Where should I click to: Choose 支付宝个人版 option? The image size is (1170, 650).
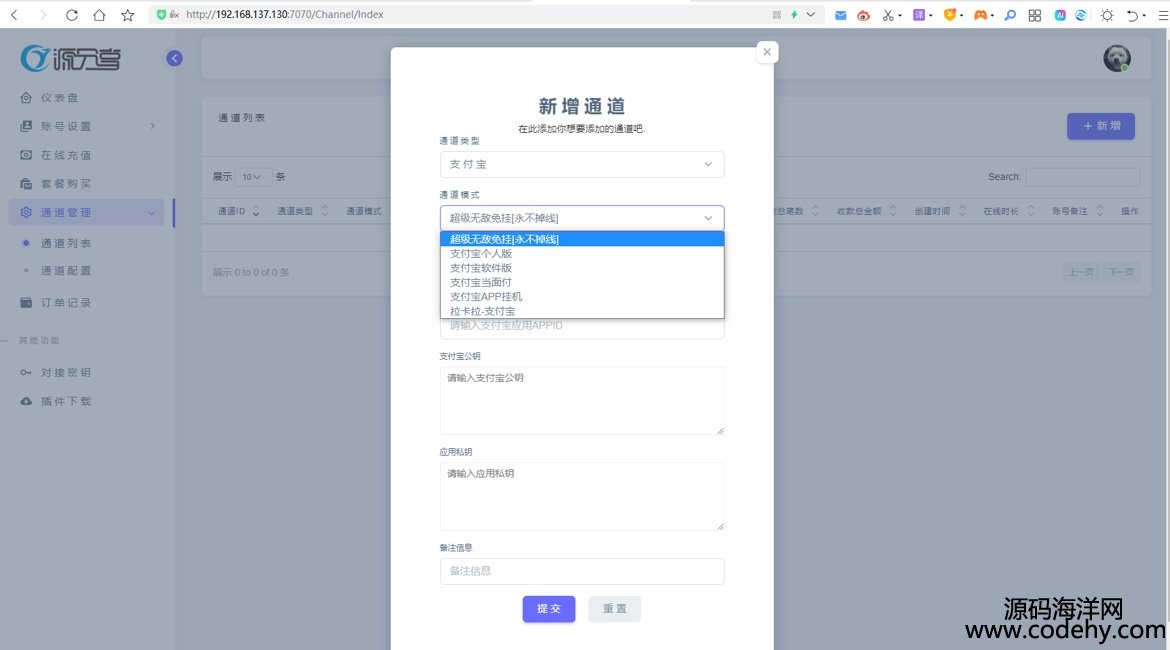582,254
